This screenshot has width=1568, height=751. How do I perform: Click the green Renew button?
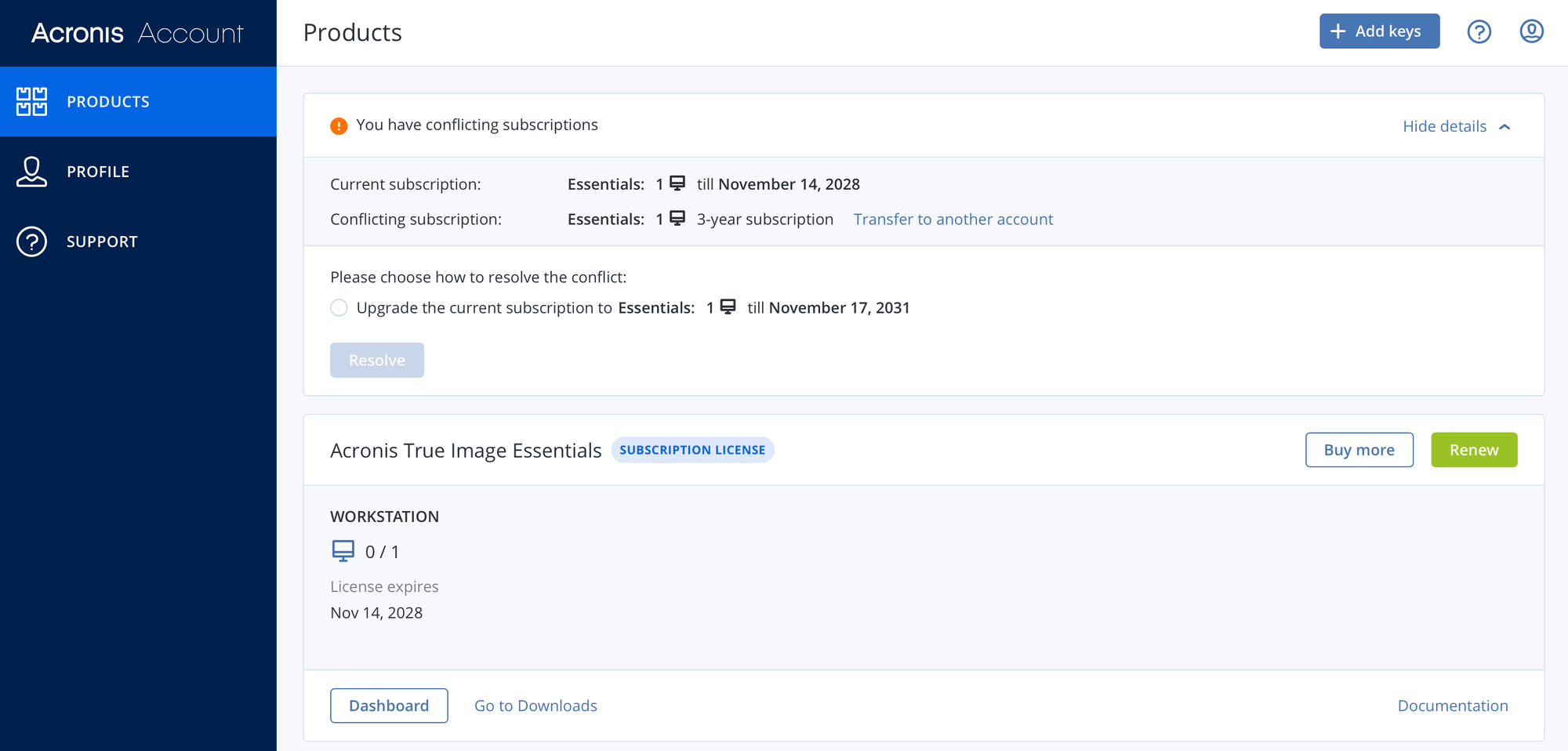(x=1473, y=450)
